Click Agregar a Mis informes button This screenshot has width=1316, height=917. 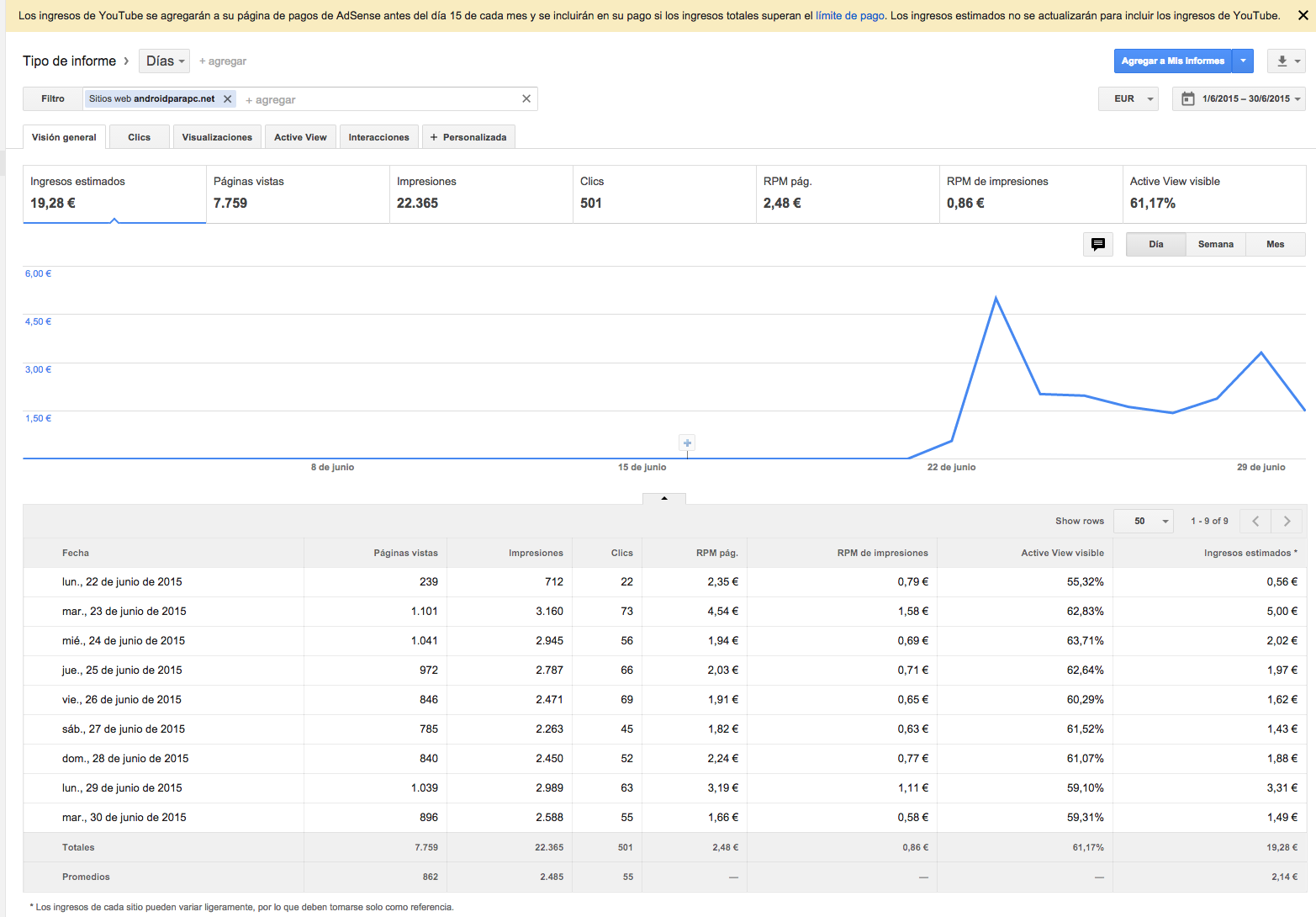[1172, 61]
